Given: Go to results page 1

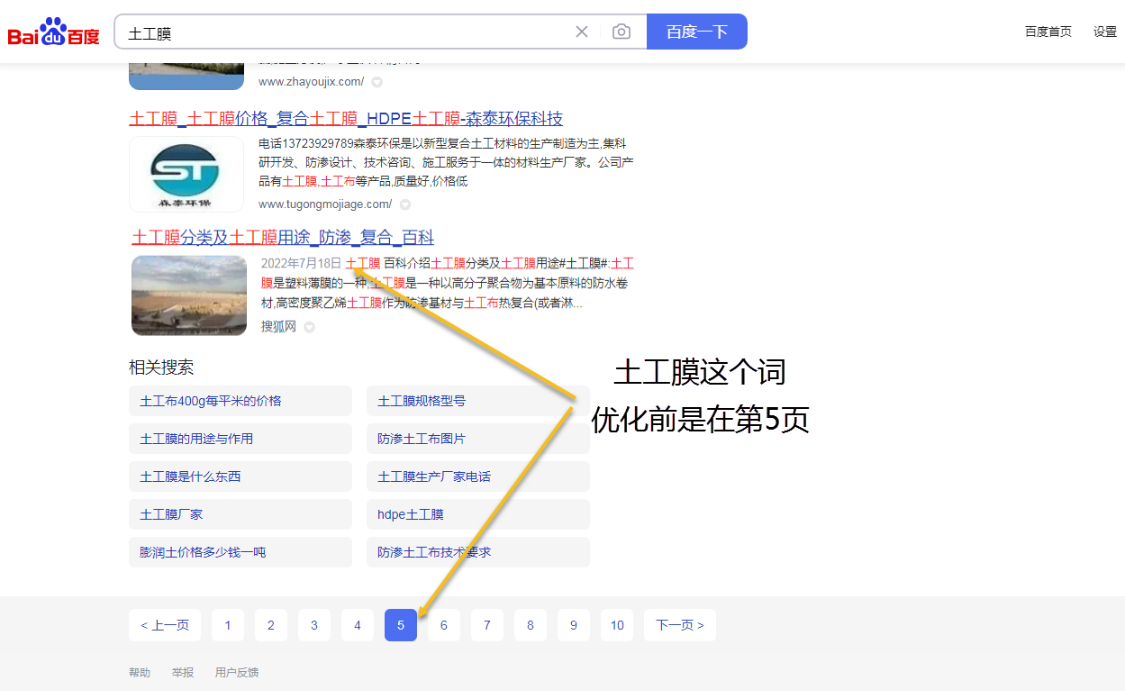Looking at the screenshot, I should tap(228, 625).
